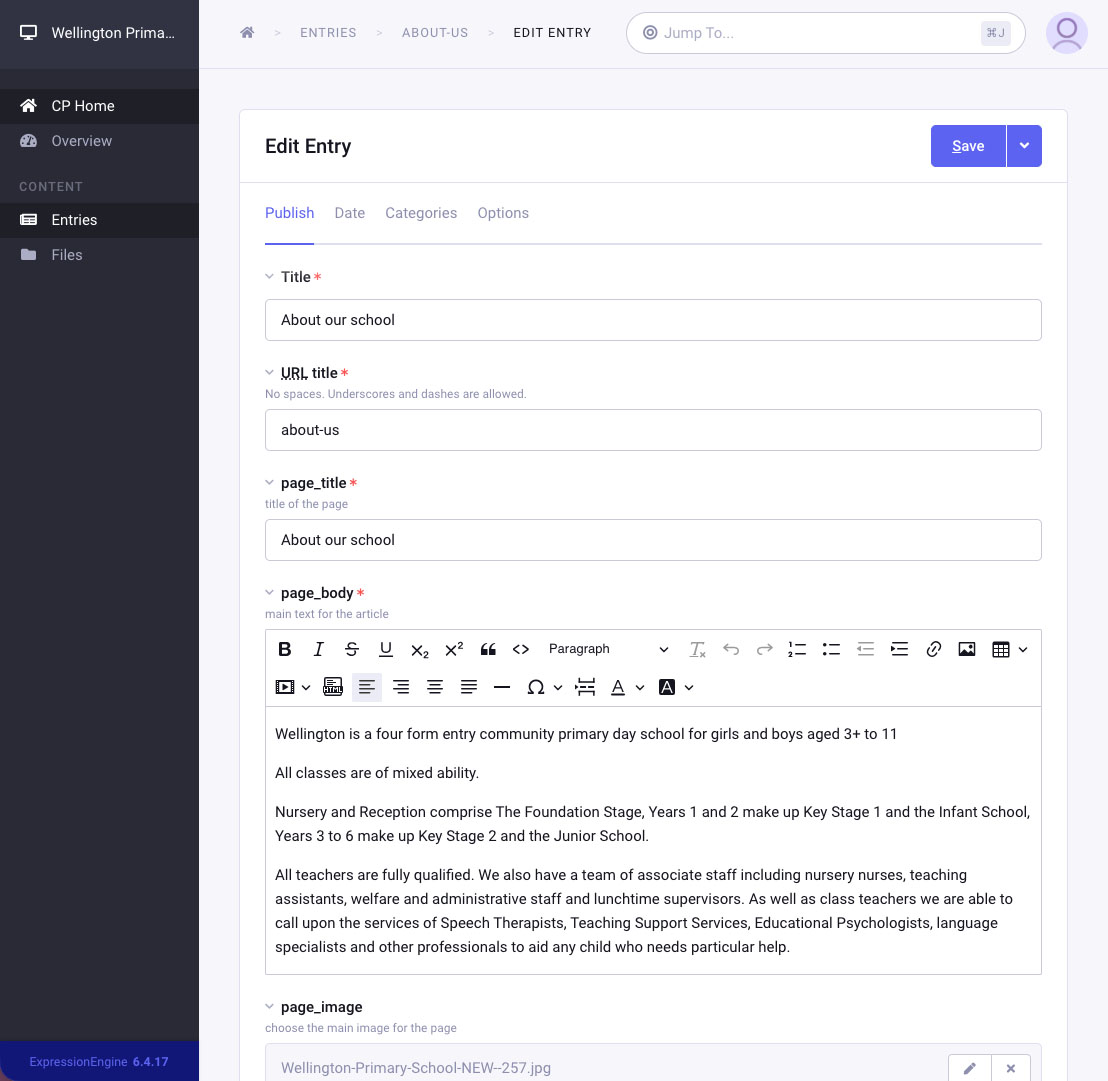
Task: Apply italic formatting in the editor toolbar
Action: (319, 649)
